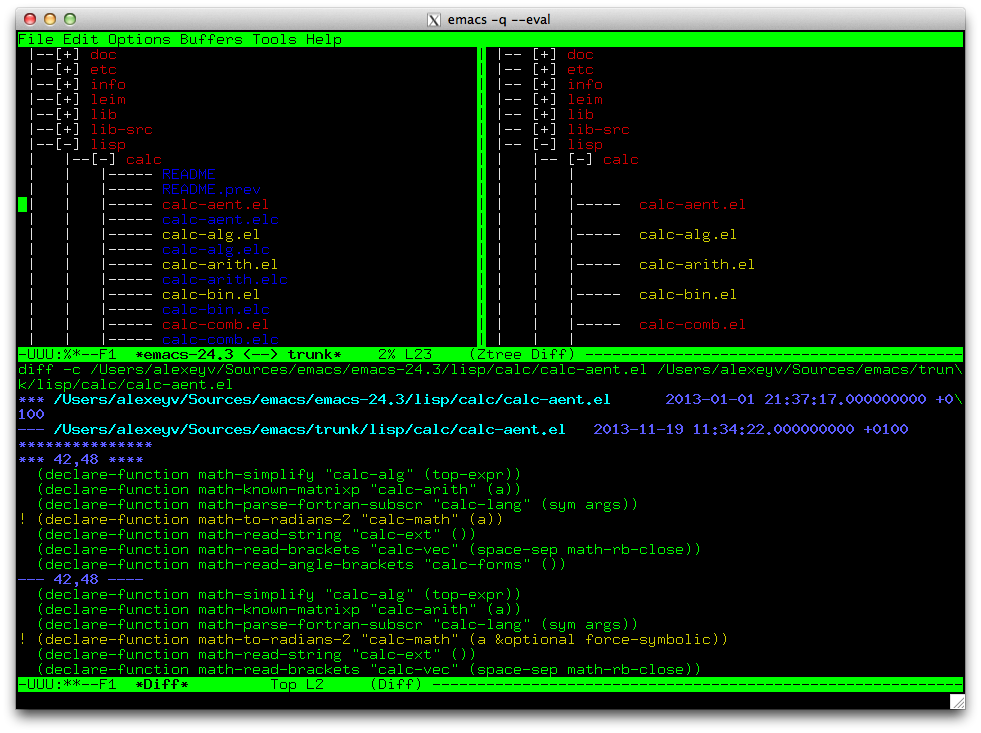Expand the doc folder in left pane
The height and width of the screenshot is (733, 981).
click(x=68, y=54)
